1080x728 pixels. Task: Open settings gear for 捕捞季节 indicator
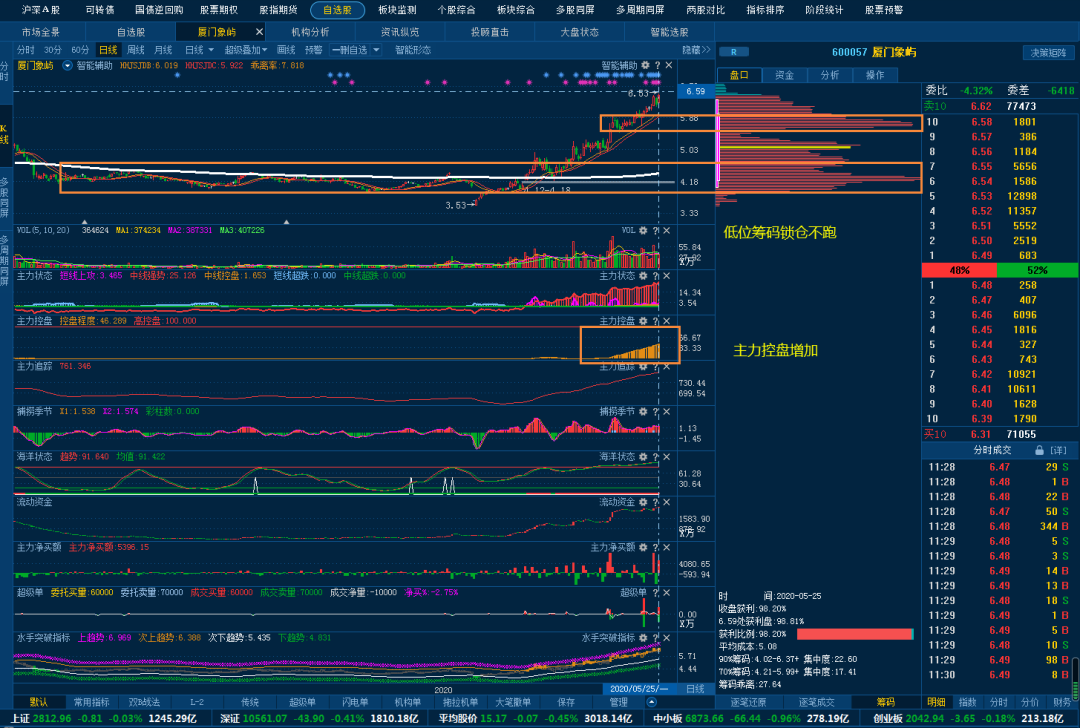pos(643,412)
